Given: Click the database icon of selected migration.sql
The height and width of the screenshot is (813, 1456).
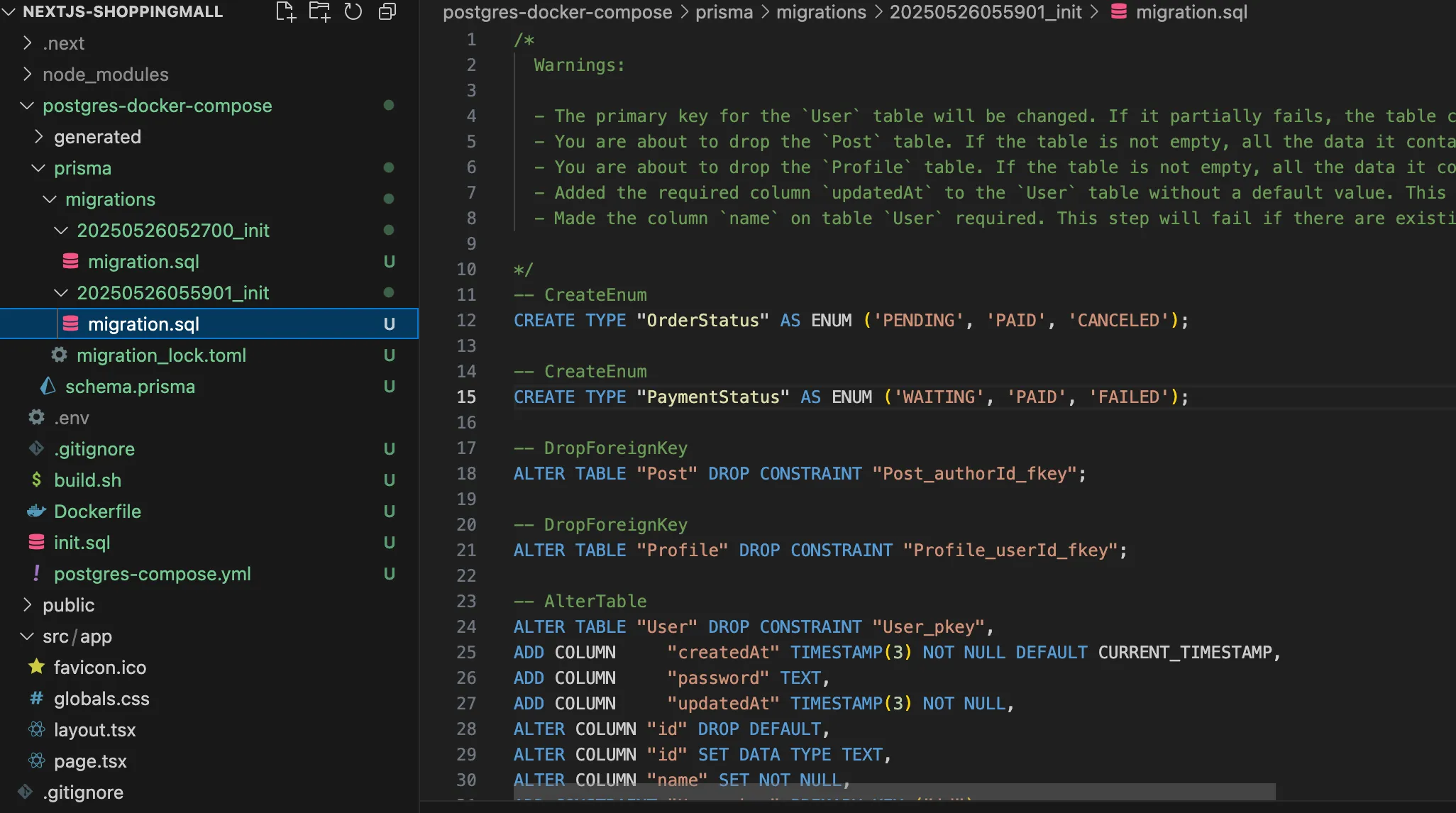Looking at the screenshot, I should pos(71,324).
